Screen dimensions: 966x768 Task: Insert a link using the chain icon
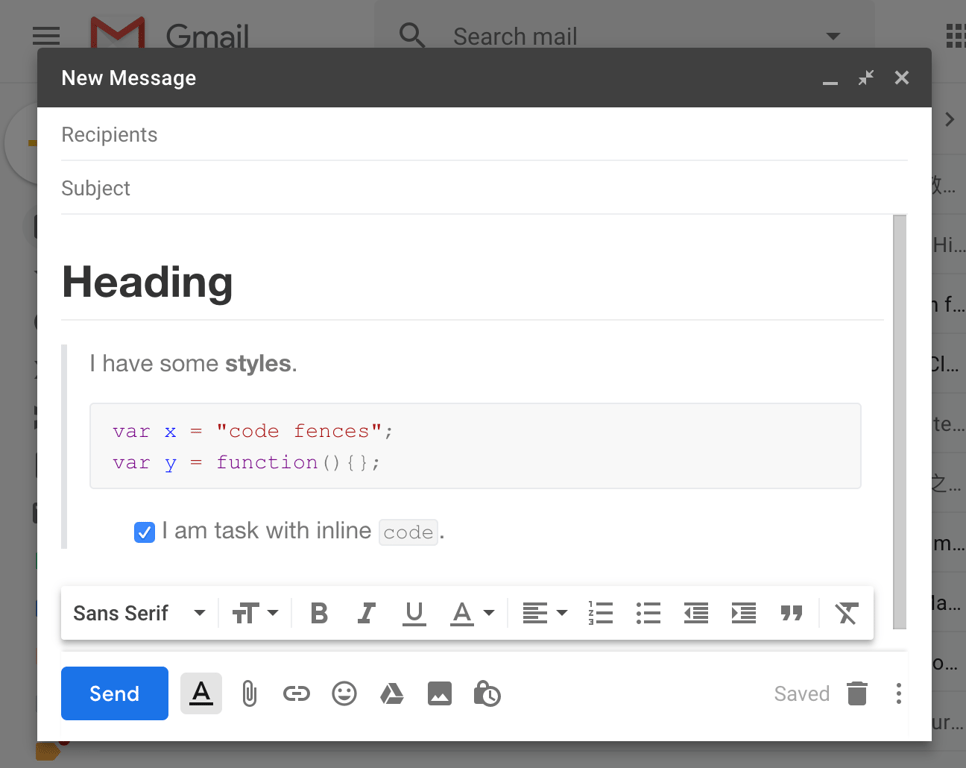296,693
